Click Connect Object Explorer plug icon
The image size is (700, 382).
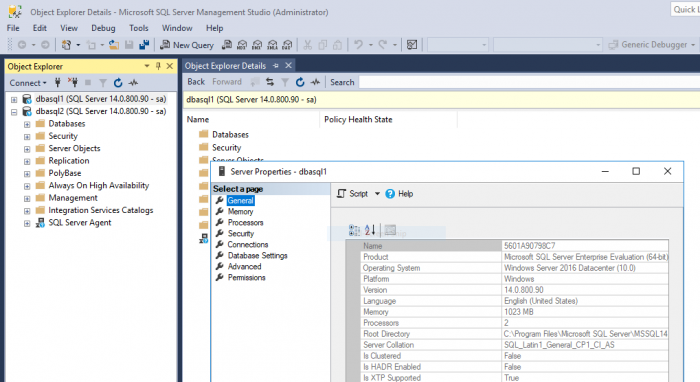(58, 83)
